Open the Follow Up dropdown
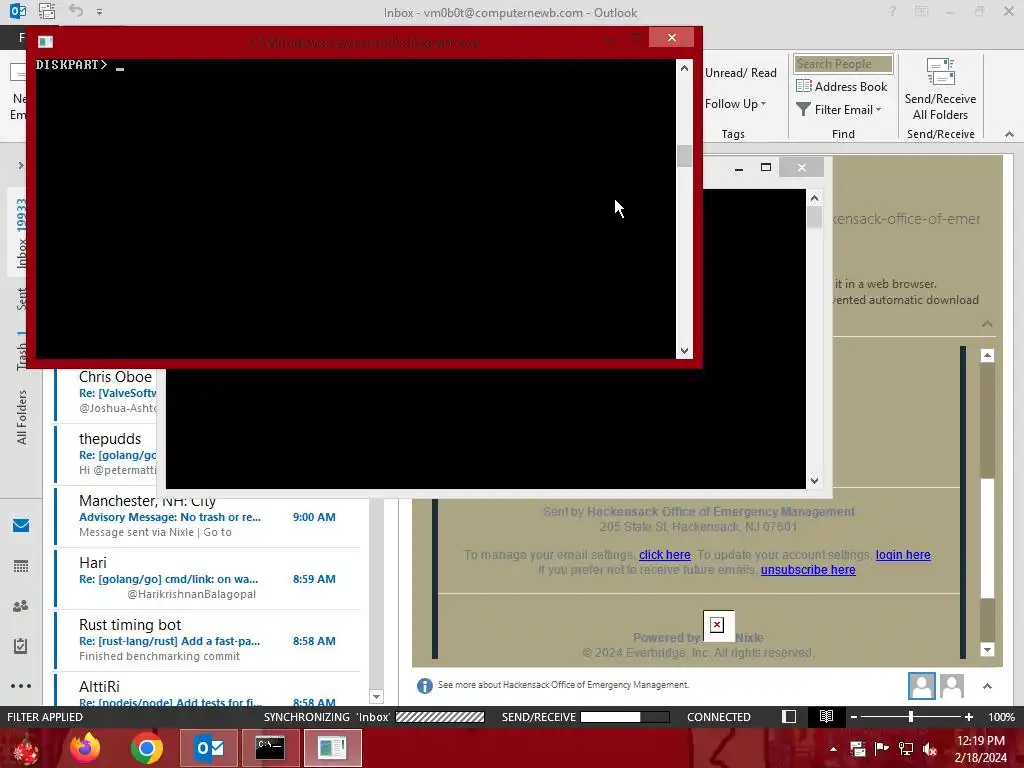This screenshot has width=1024, height=768. click(x=736, y=104)
